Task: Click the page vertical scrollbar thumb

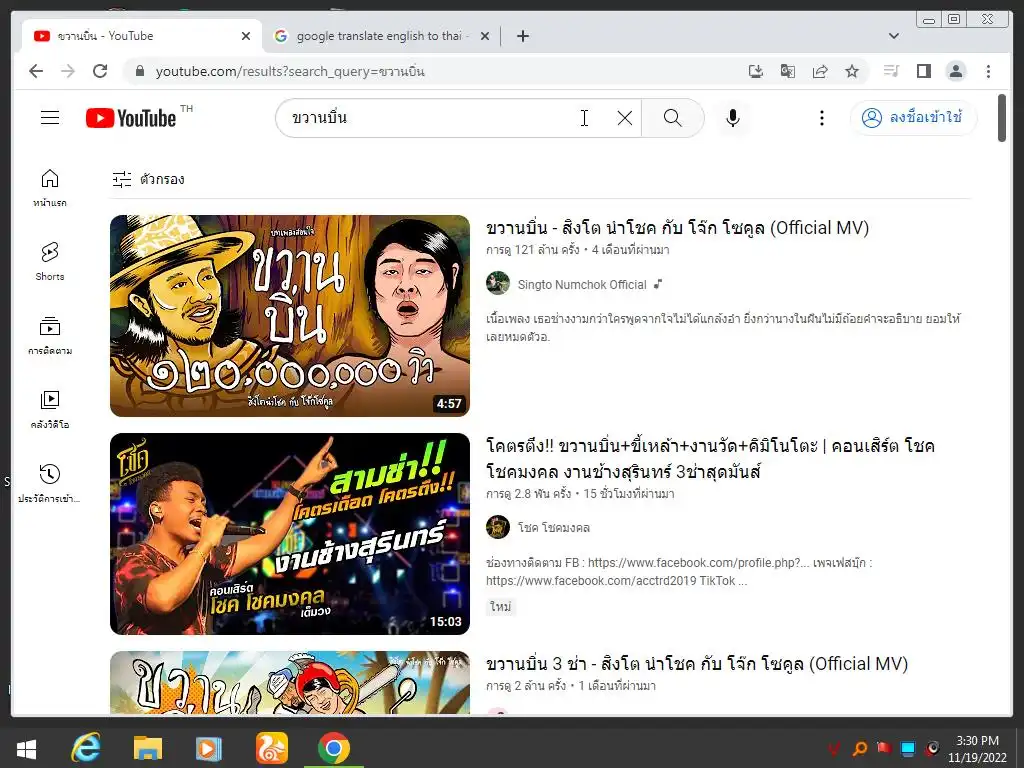Action: pos(1002,118)
